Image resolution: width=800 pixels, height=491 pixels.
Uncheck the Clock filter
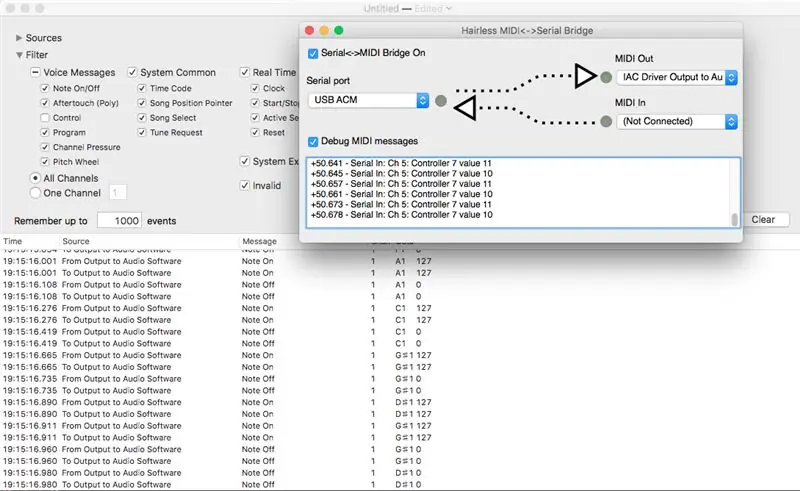pos(255,88)
